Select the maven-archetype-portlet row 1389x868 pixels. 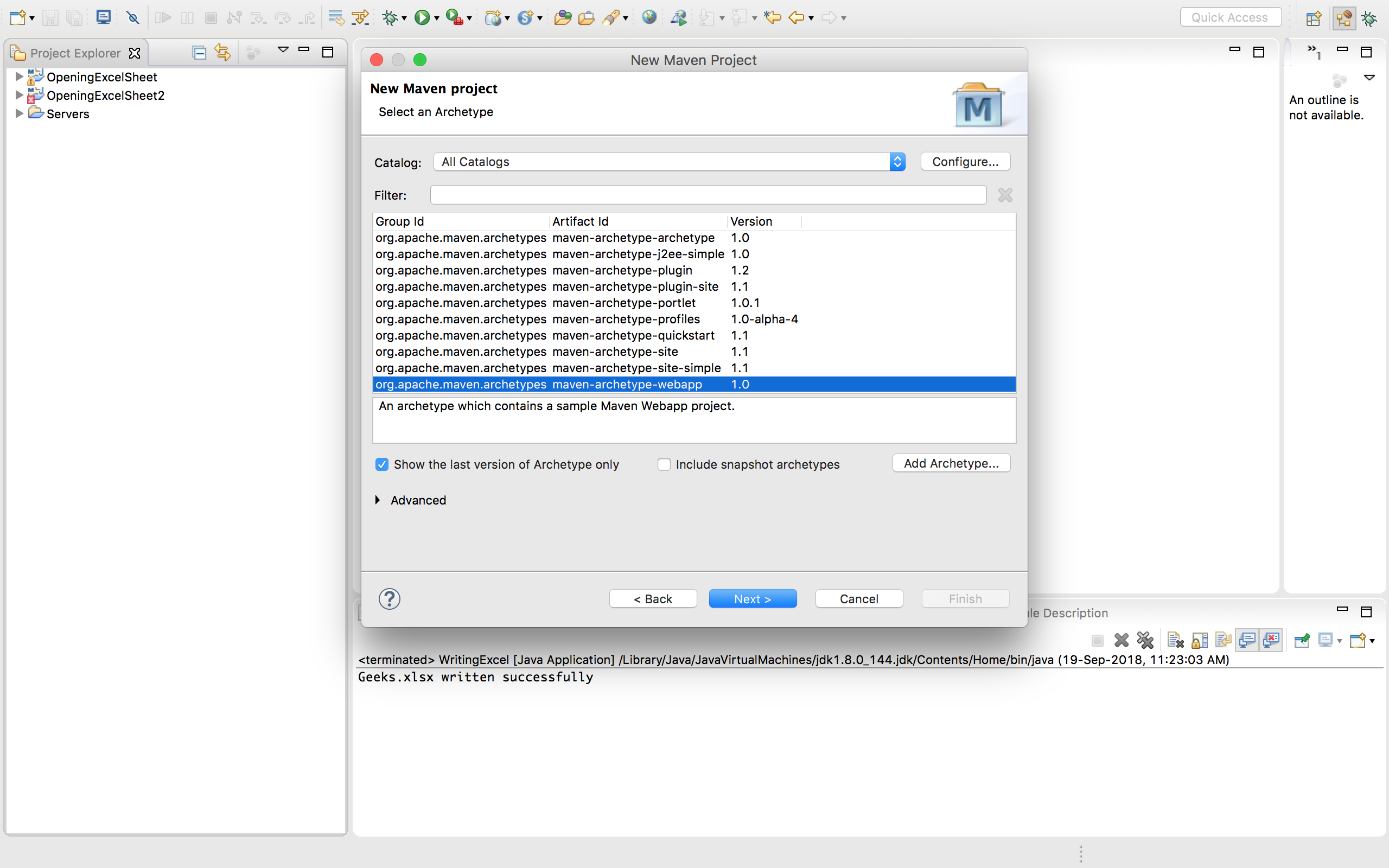[x=694, y=303]
